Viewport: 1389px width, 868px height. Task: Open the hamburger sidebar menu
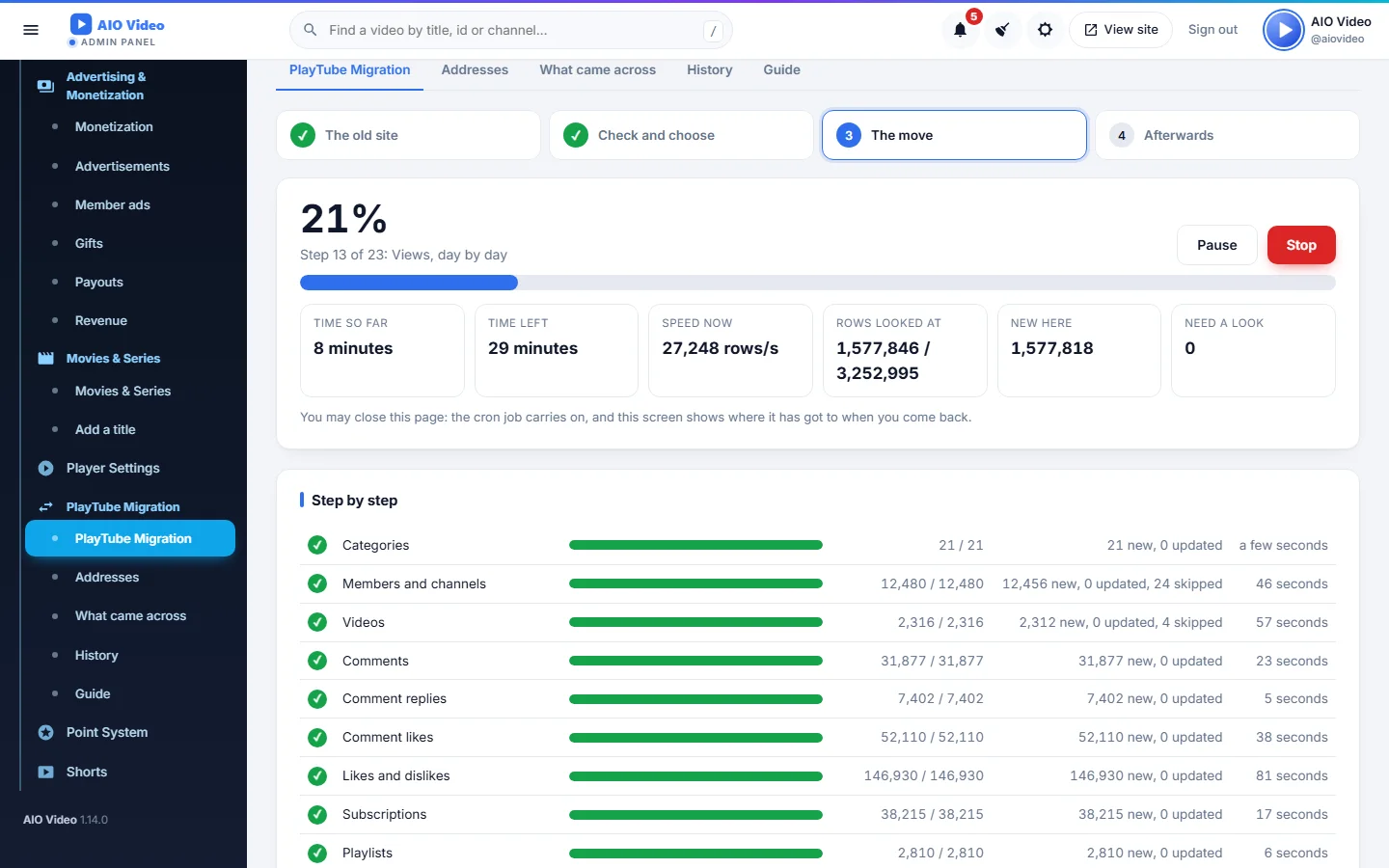[31, 30]
